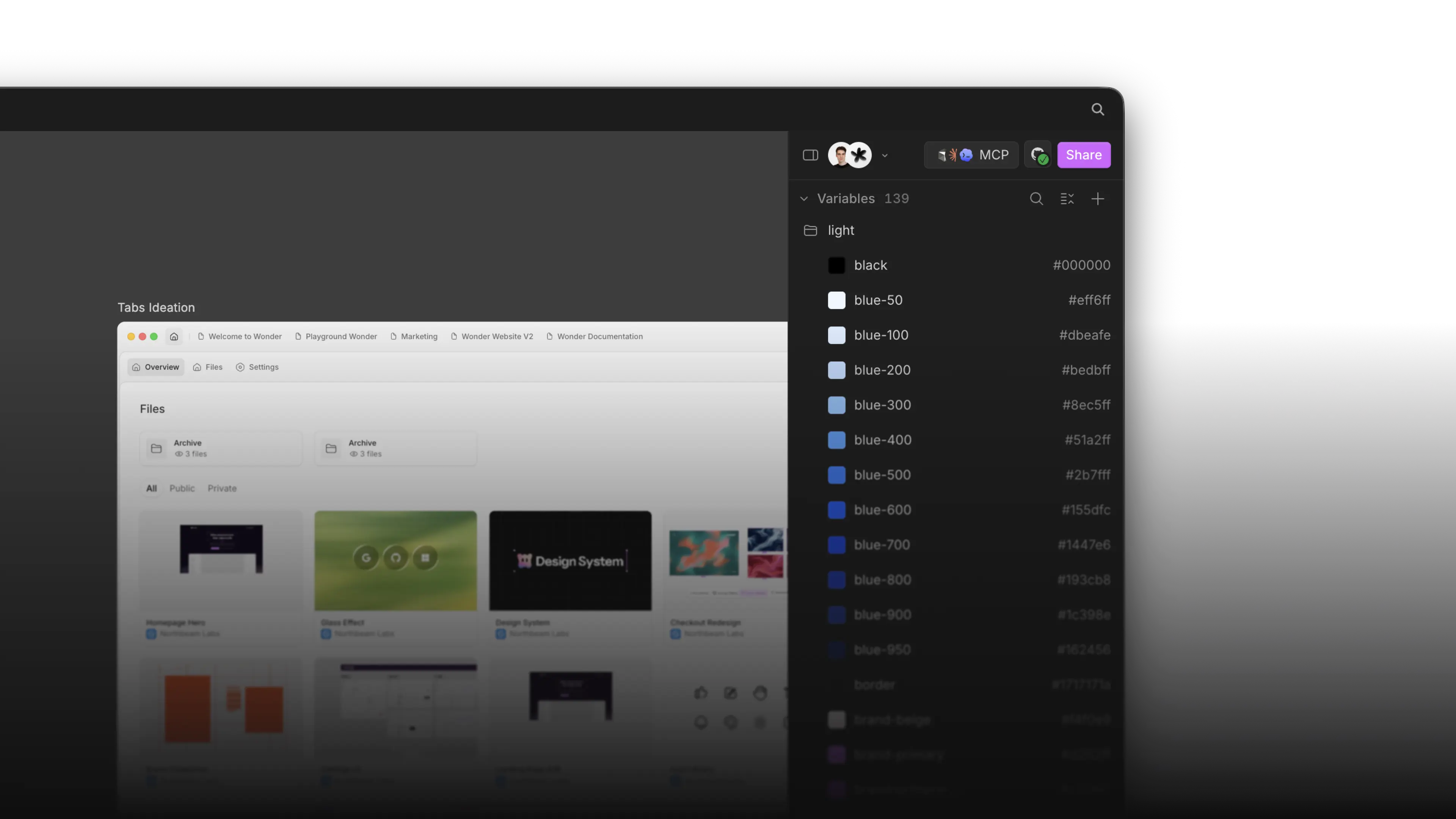Click the Variables count 139
Viewport: 1456px width, 819px height.
point(896,199)
